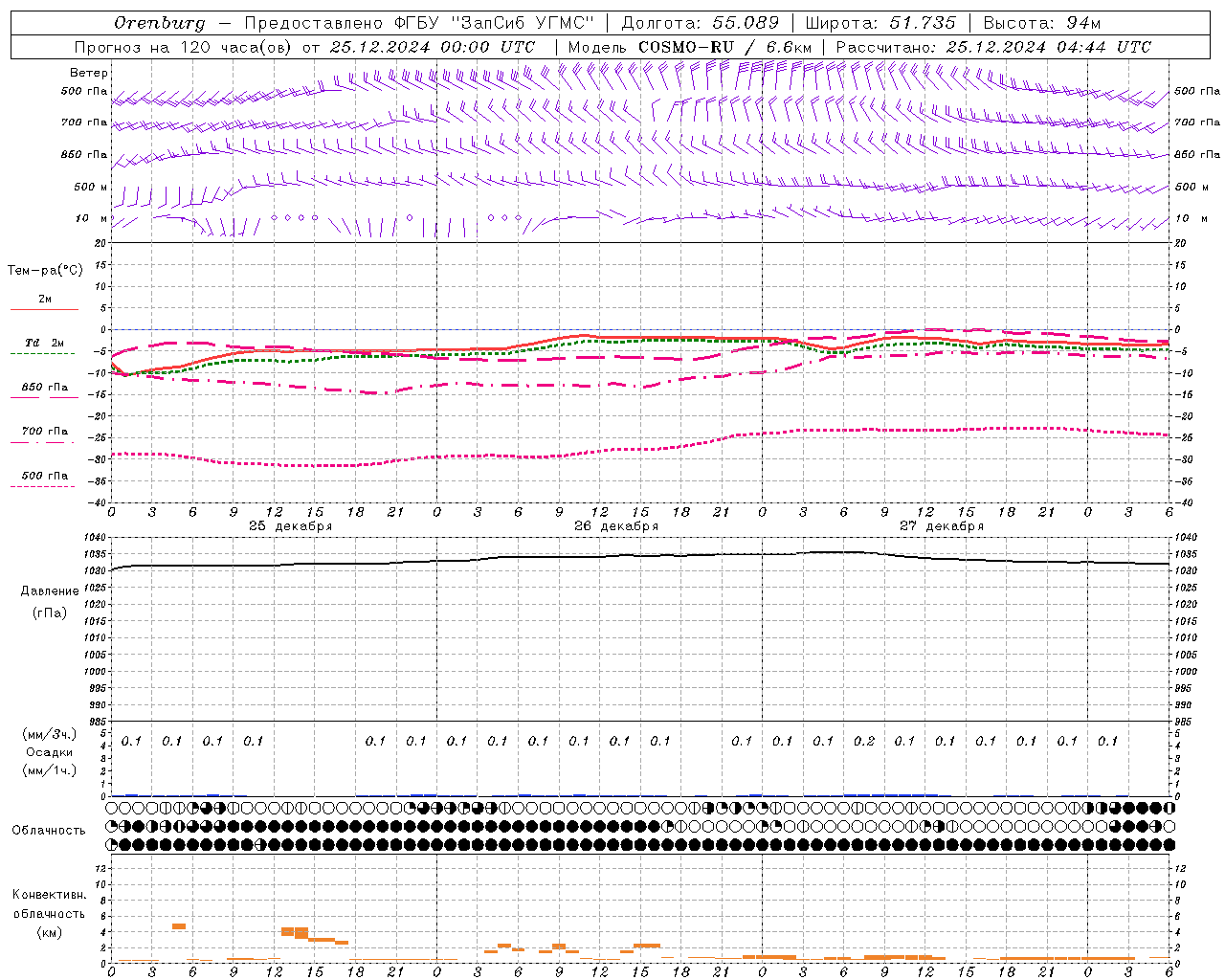Click the 'Конвективн.' convective cloud label

pyautogui.click(x=49, y=895)
